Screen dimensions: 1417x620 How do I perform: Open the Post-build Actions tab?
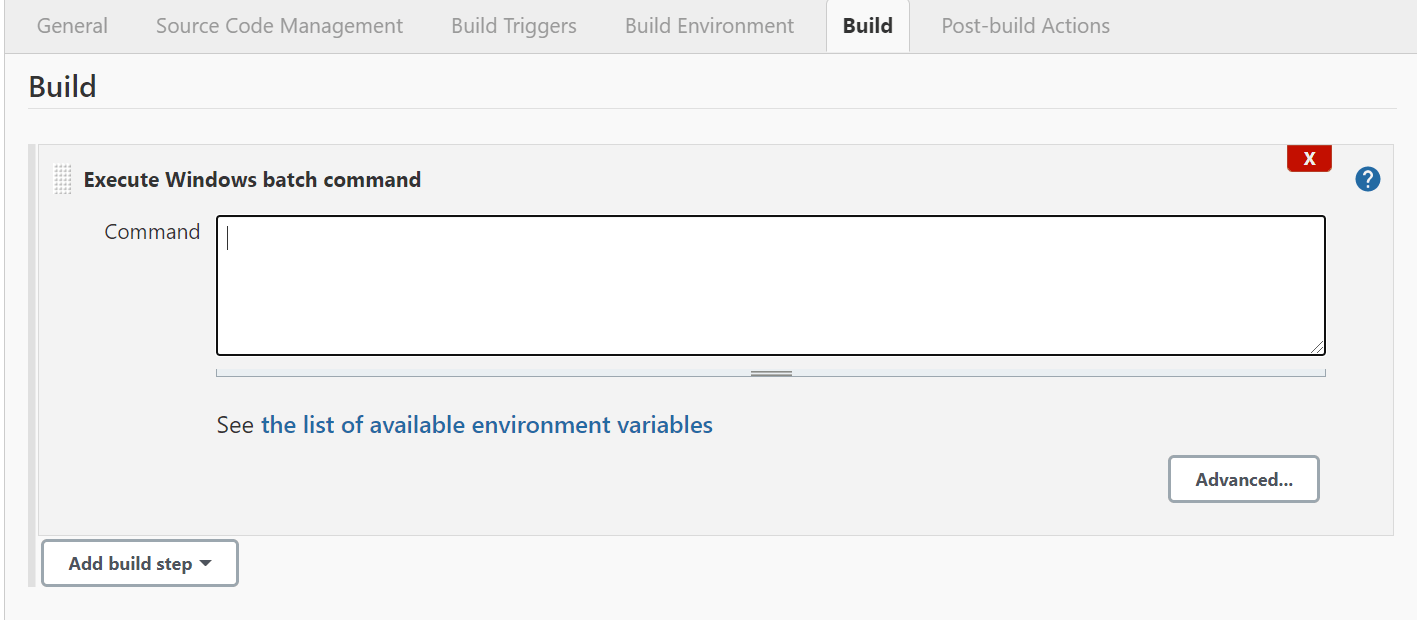click(1024, 26)
